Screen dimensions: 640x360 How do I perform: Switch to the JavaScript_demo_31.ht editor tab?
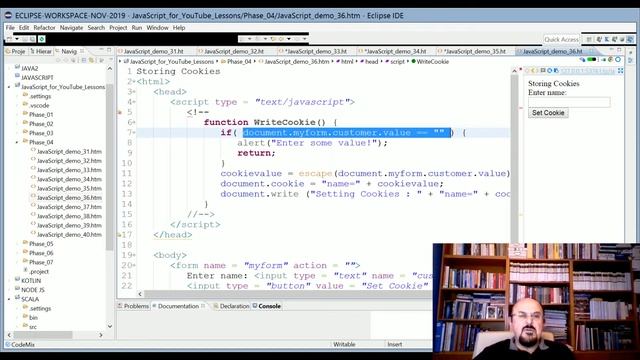(153, 51)
